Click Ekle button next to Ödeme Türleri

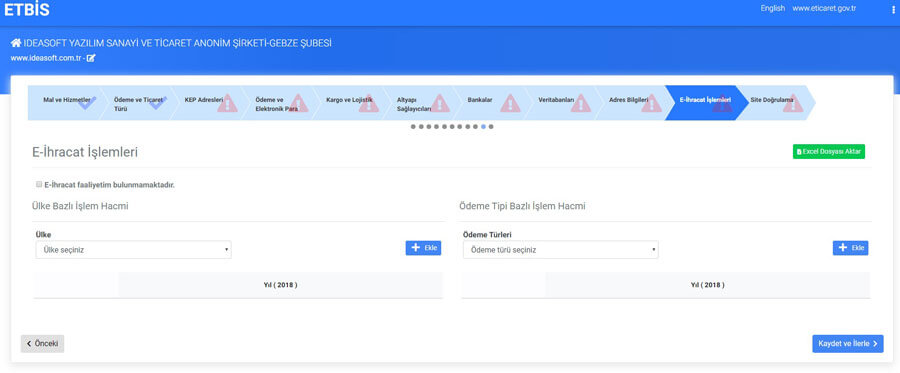851,248
